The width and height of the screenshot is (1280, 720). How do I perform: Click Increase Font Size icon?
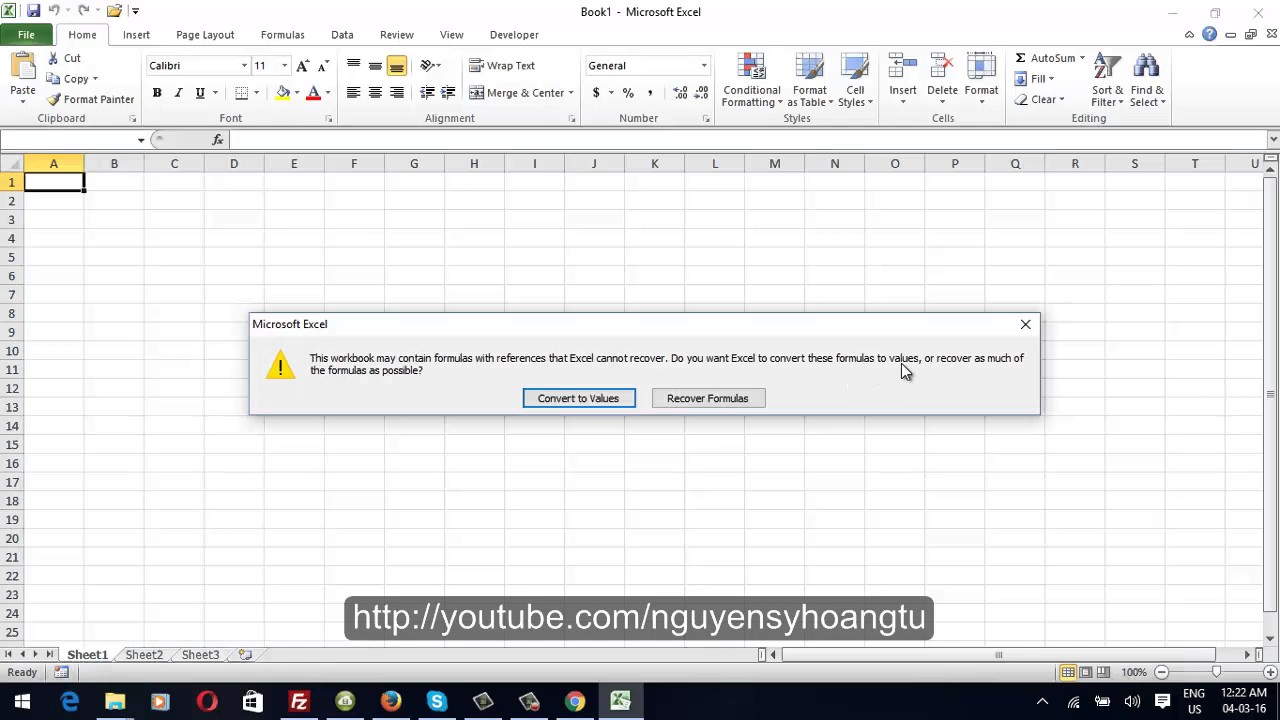click(x=302, y=66)
